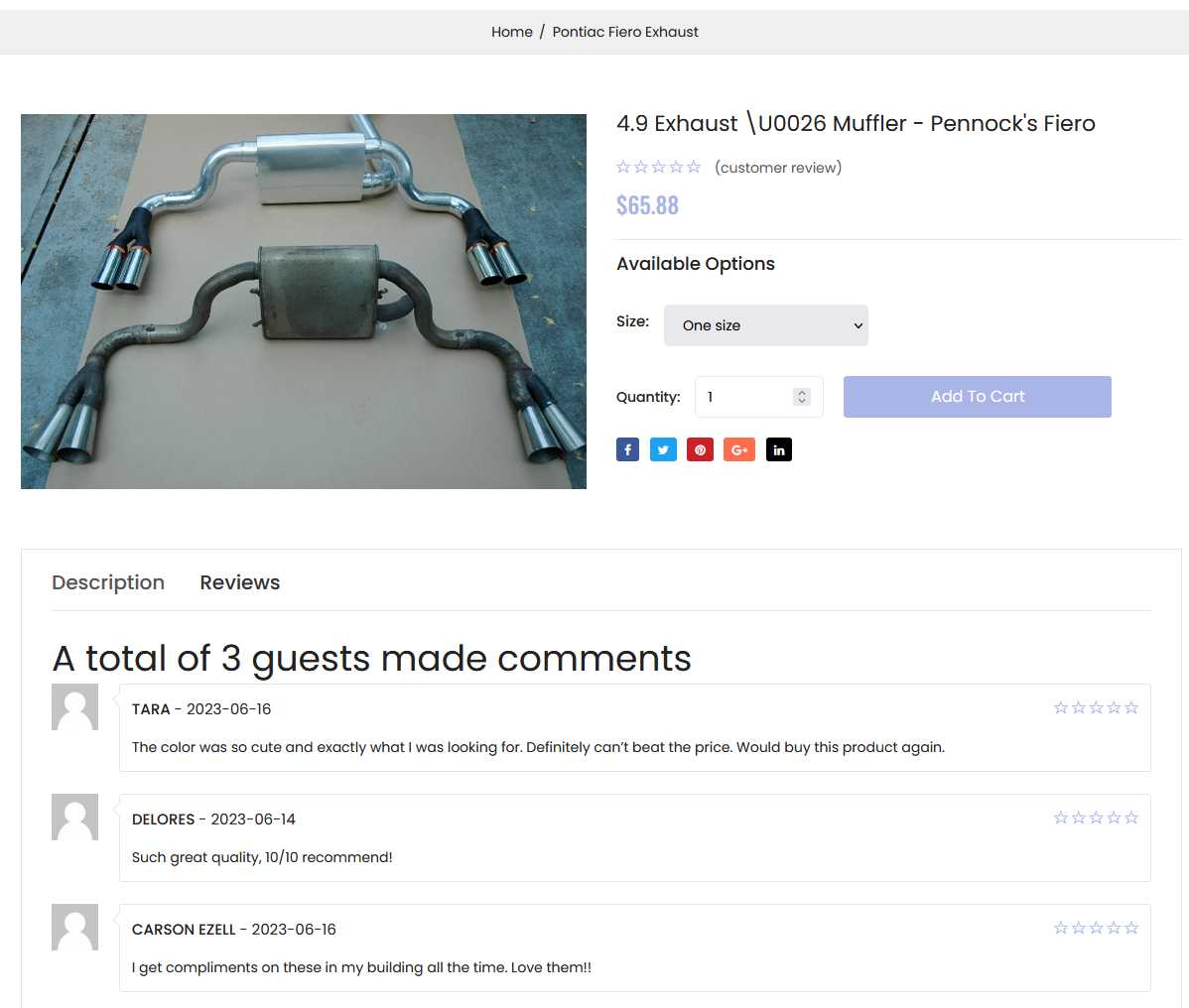Click into the Quantity input field
1189x1008 pixels.
pyautogui.click(x=744, y=397)
